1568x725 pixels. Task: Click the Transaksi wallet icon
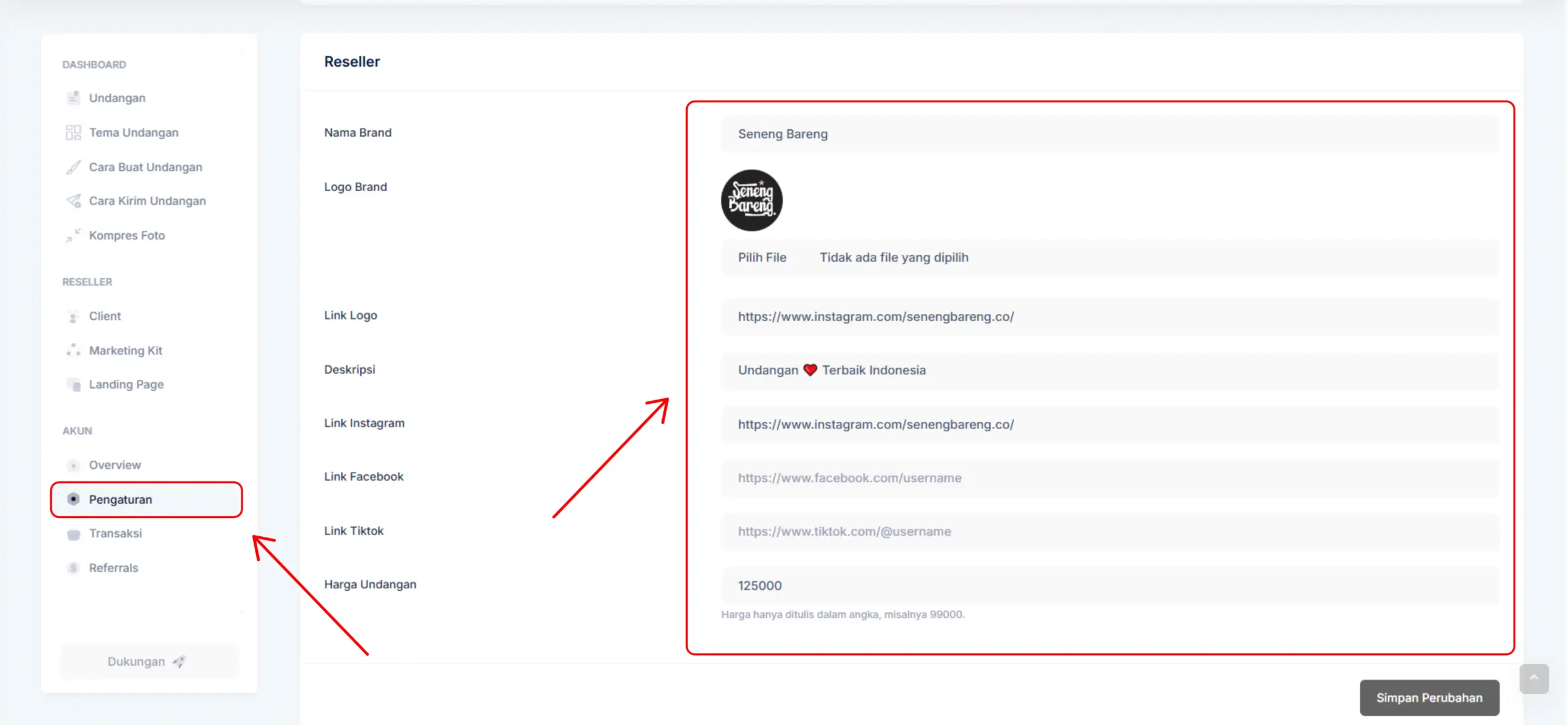73,534
